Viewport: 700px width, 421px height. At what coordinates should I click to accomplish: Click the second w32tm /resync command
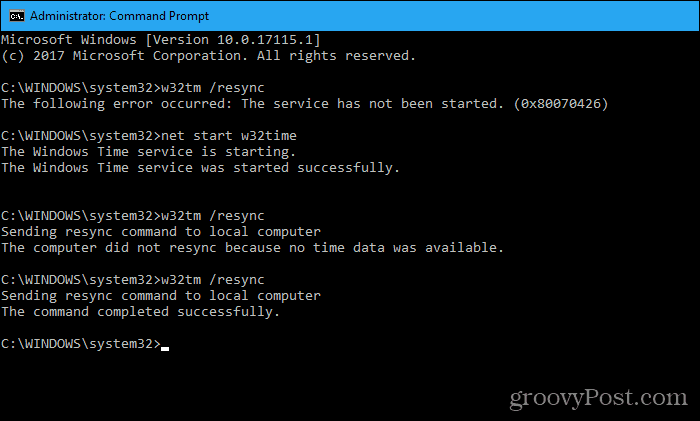pos(212,216)
